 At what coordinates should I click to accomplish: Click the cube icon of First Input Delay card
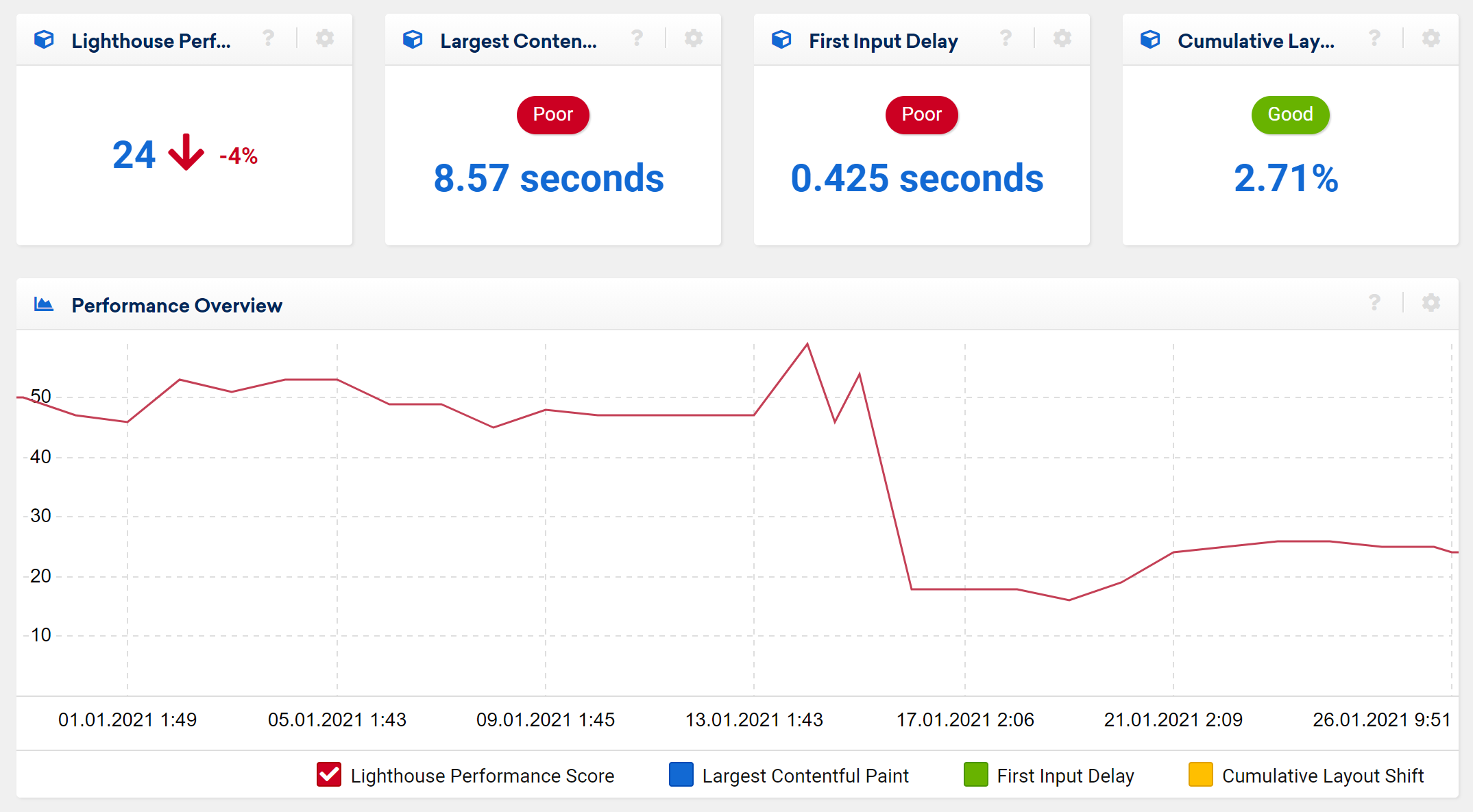point(781,40)
